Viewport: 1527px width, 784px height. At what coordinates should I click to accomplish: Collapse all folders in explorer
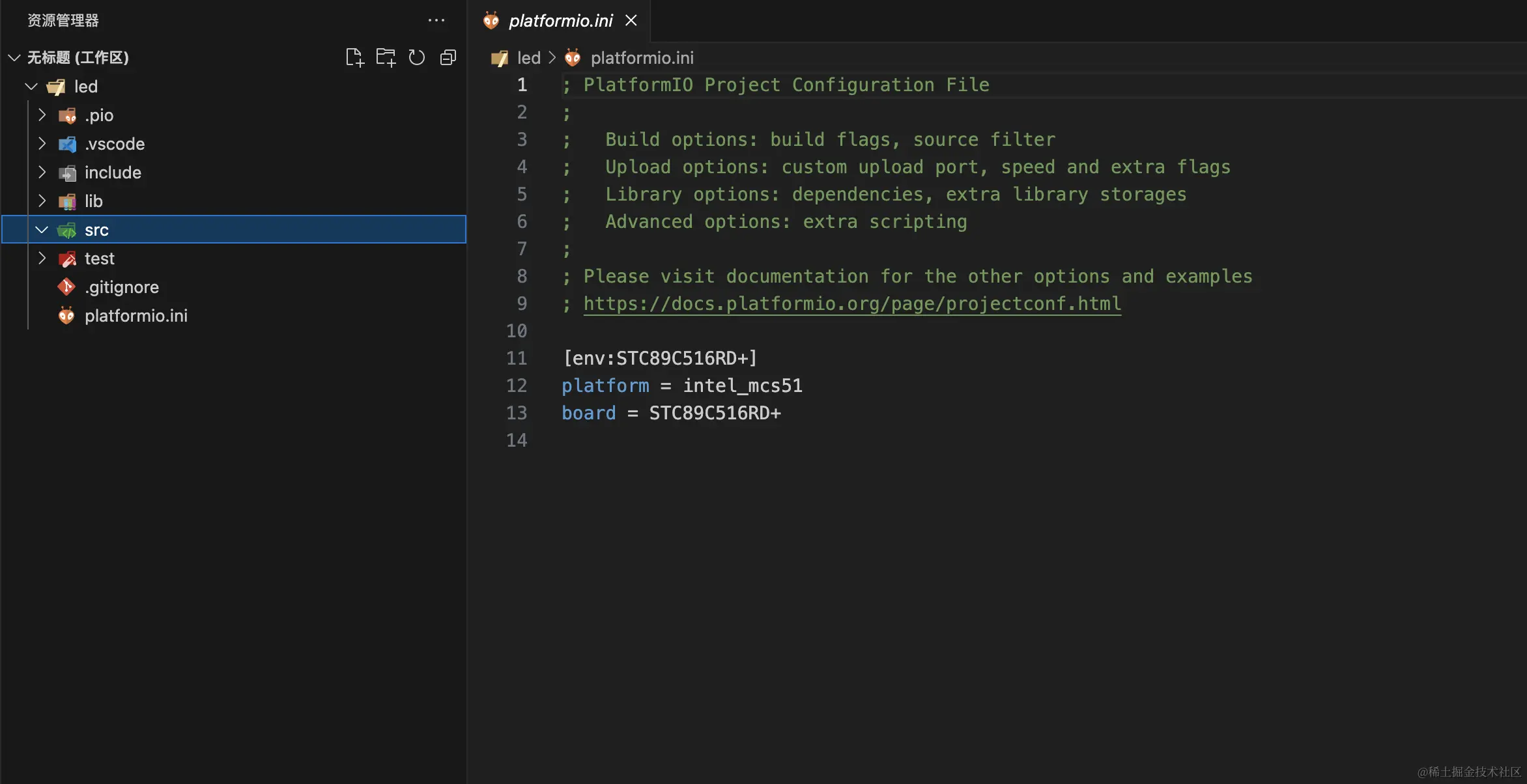click(x=448, y=57)
